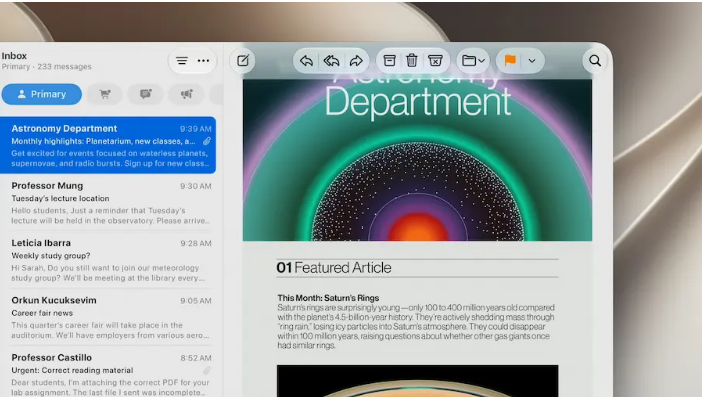This screenshot has width=707, height=397.
Task: Open Professor Mung's lecture location email
Action: pyautogui.click(x=108, y=203)
